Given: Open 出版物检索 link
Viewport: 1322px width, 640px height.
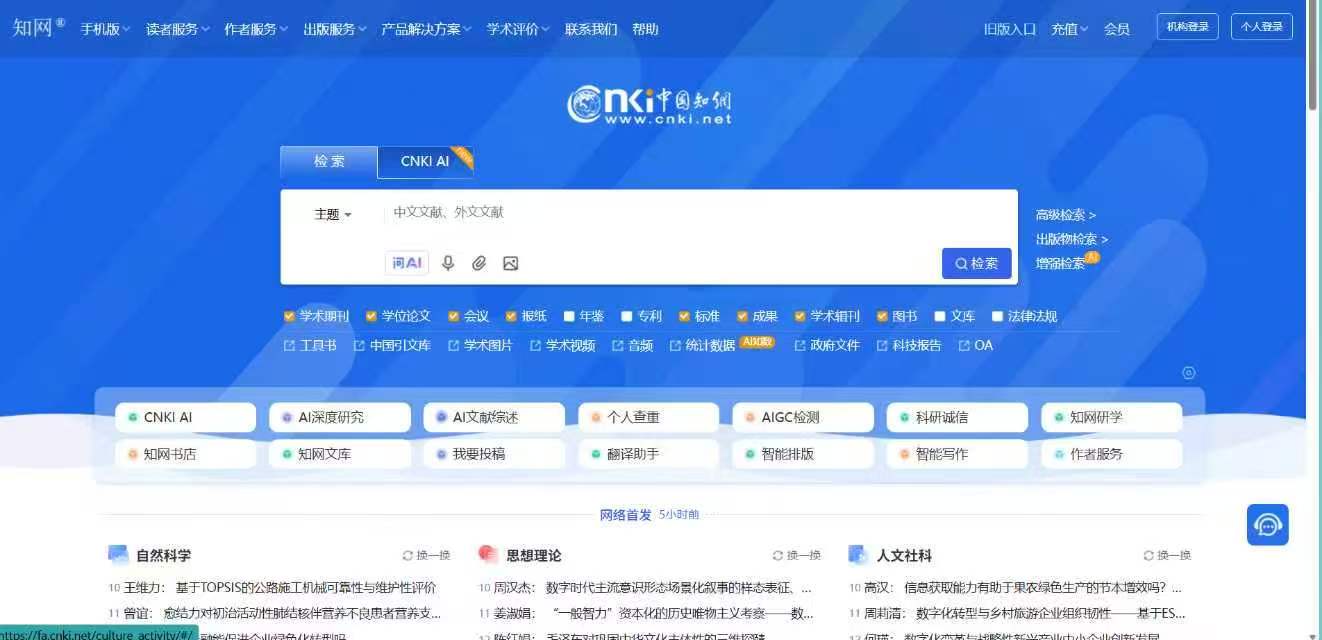Looking at the screenshot, I should point(1072,239).
